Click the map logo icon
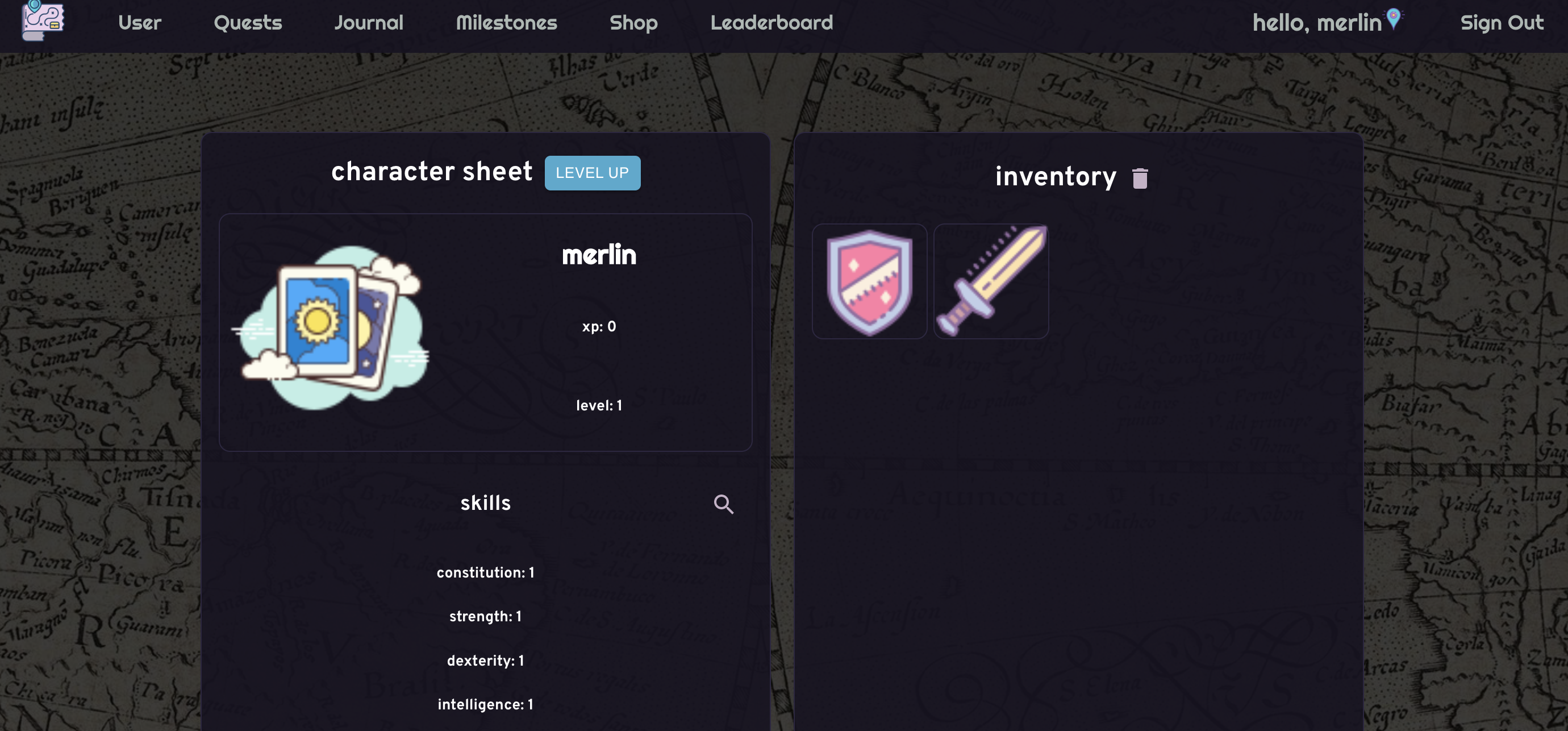 [x=43, y=20]
